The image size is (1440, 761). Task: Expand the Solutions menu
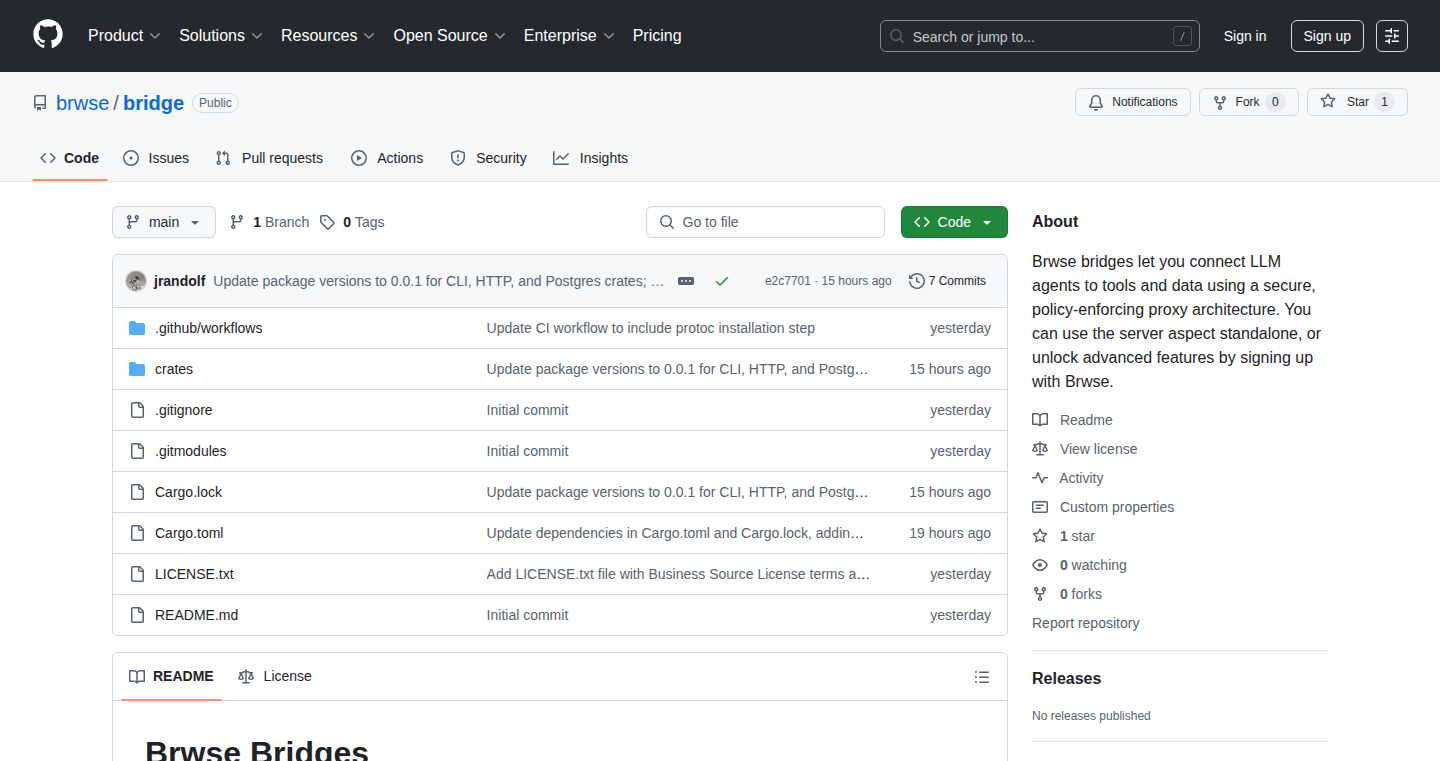pyautogui.click(x=221, y=36)
